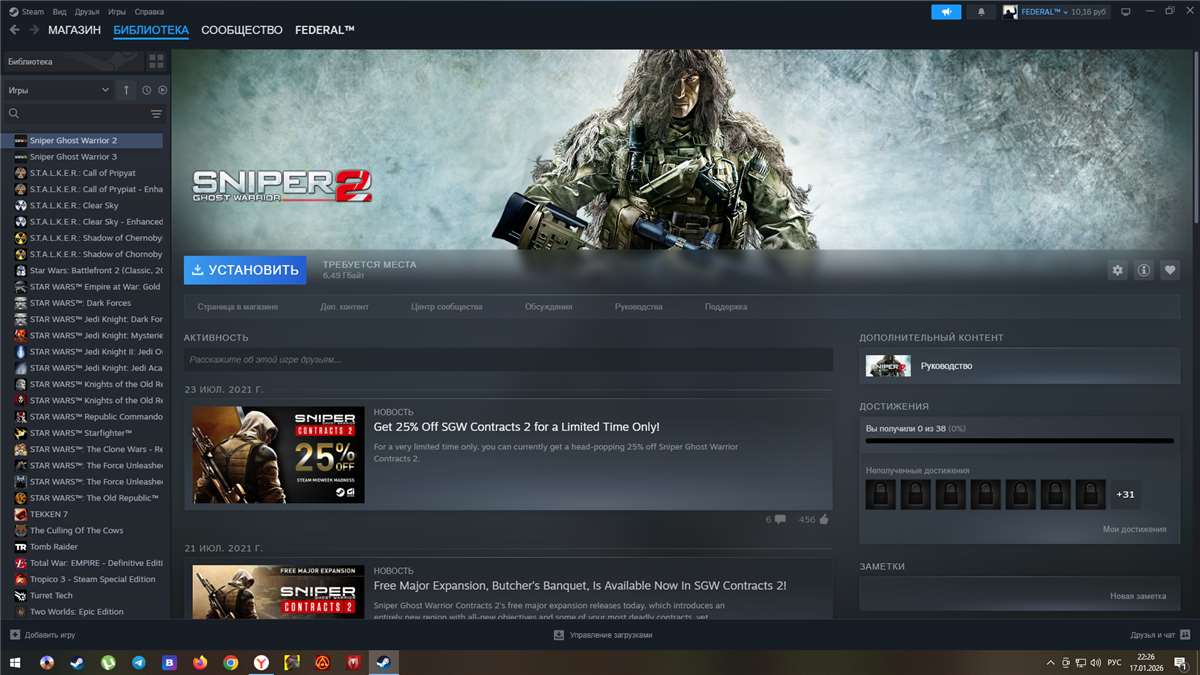Click the announcements megaphone icon

[x=945, y=12]
